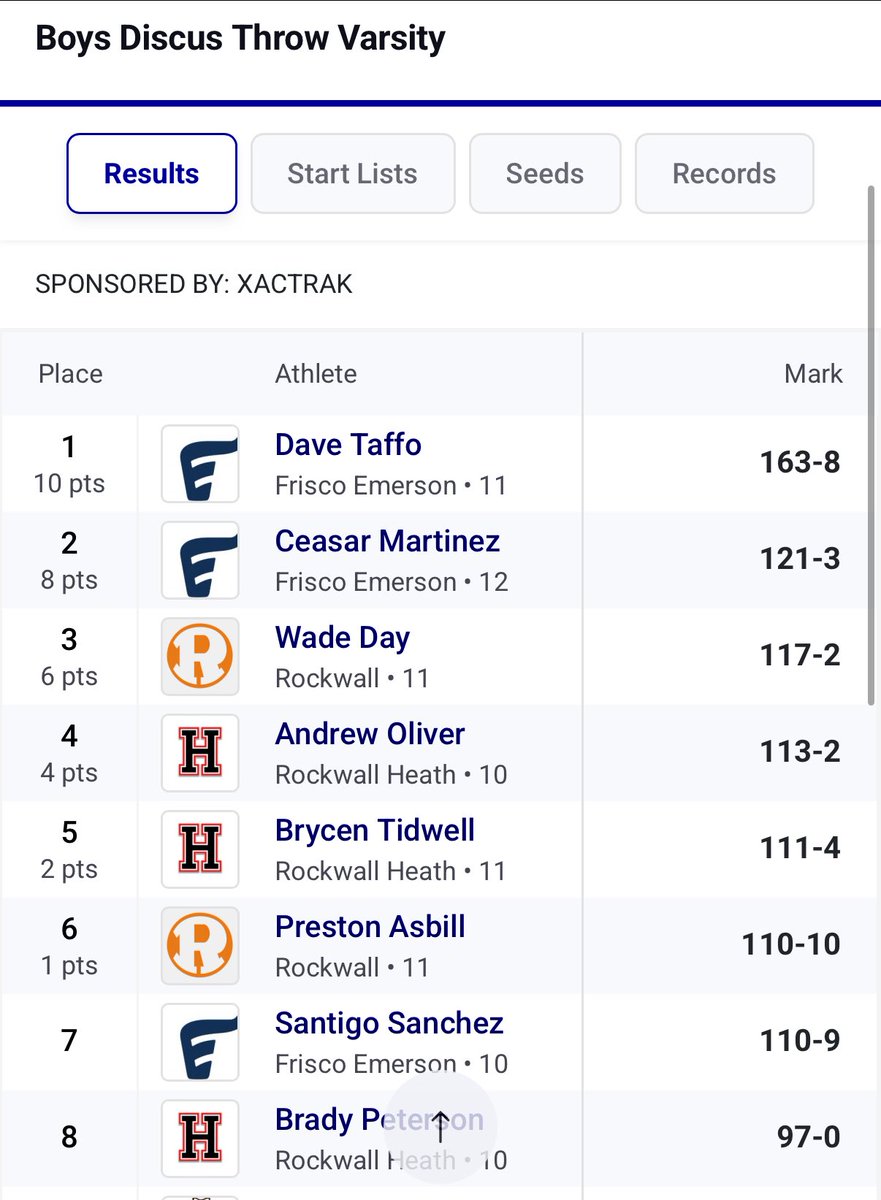The height and width of the screenshot is (1200, 881).
Task: View Andrew Oliver's athlete profile
Action: click(370, 734)
